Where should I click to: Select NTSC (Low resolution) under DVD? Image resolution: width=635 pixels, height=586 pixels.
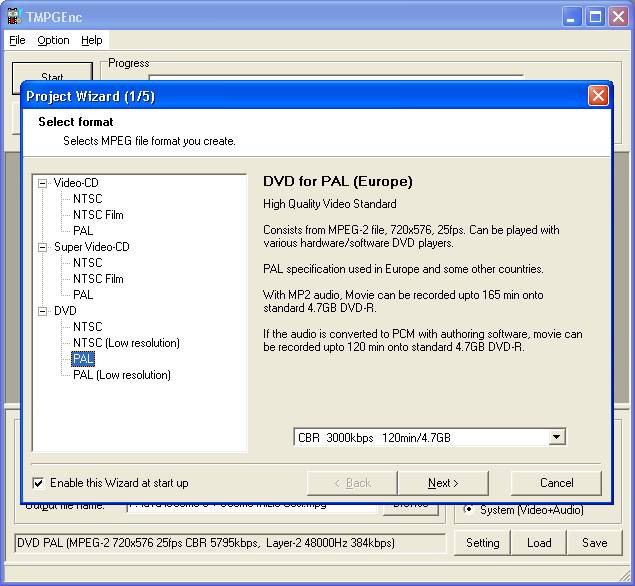(x=126, y=343)
